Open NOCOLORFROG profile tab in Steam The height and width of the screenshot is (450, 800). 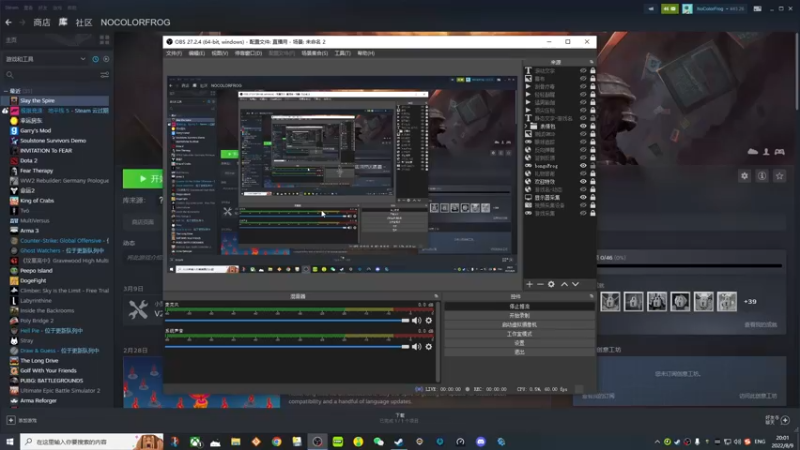click(x=135, y=22)
